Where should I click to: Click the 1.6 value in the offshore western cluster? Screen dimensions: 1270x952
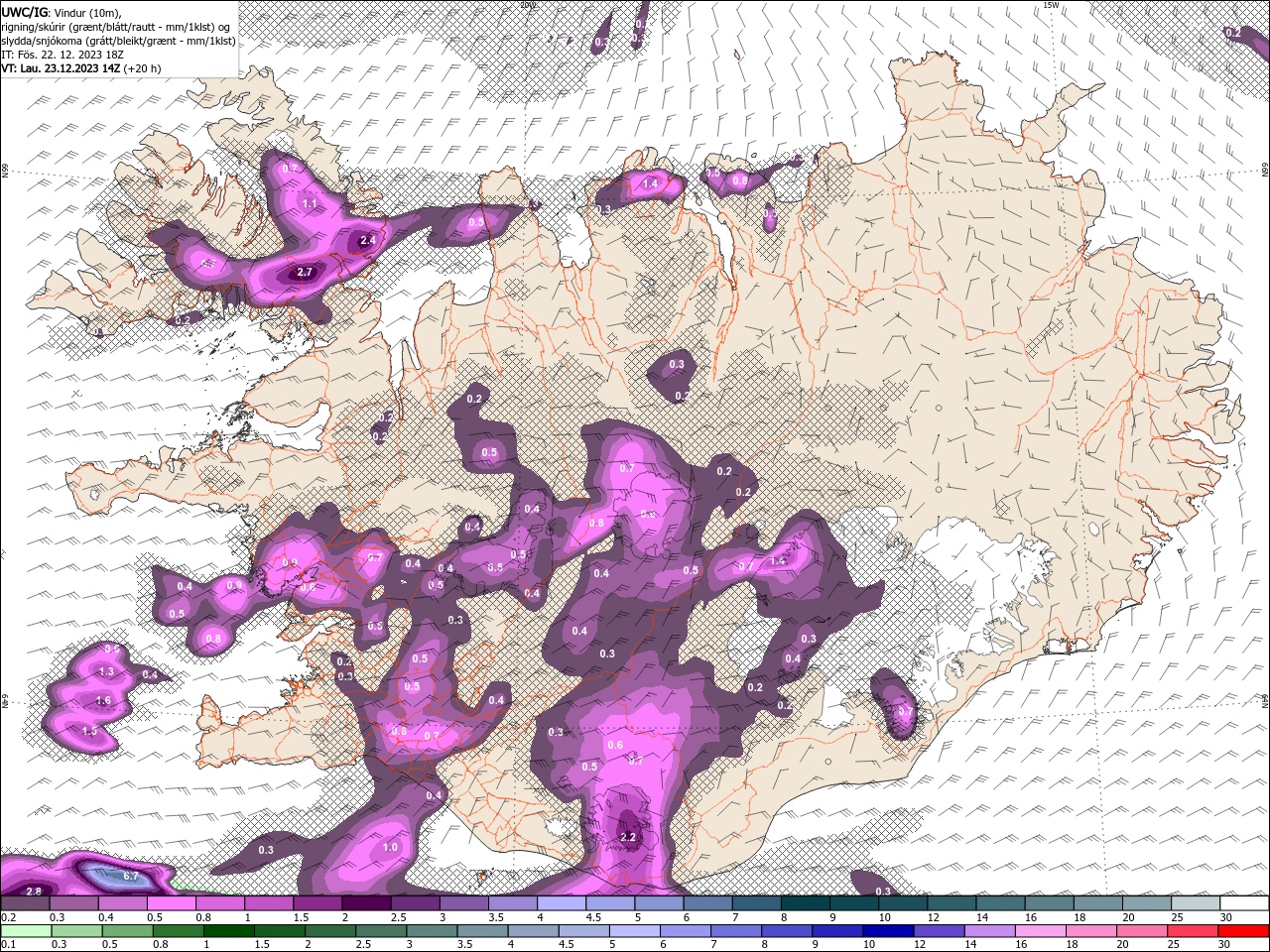[x=103, y=701]
